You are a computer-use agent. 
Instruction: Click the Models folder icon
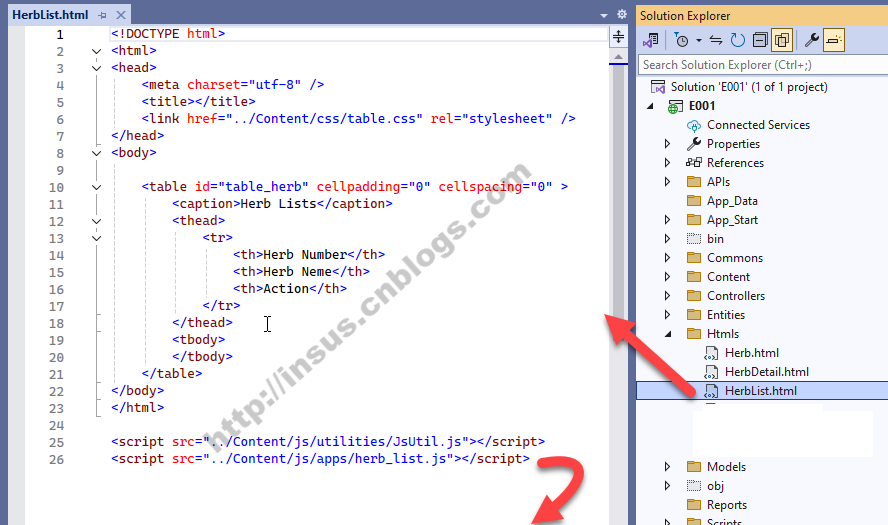pyautogui.click(x=694, y=467)
